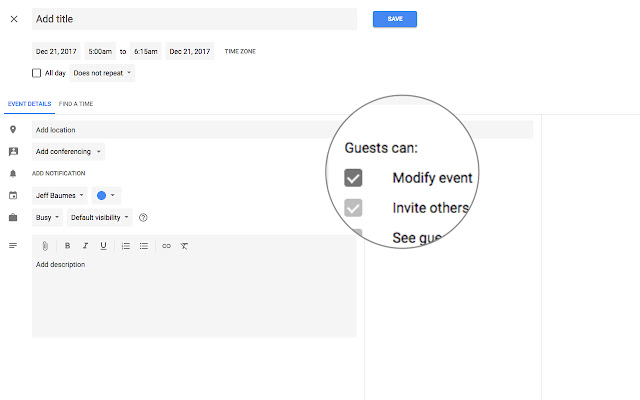Toggle the Invite others checkbox
The height and width of the screenshot is (400, 640).
(x=353, y=208)
